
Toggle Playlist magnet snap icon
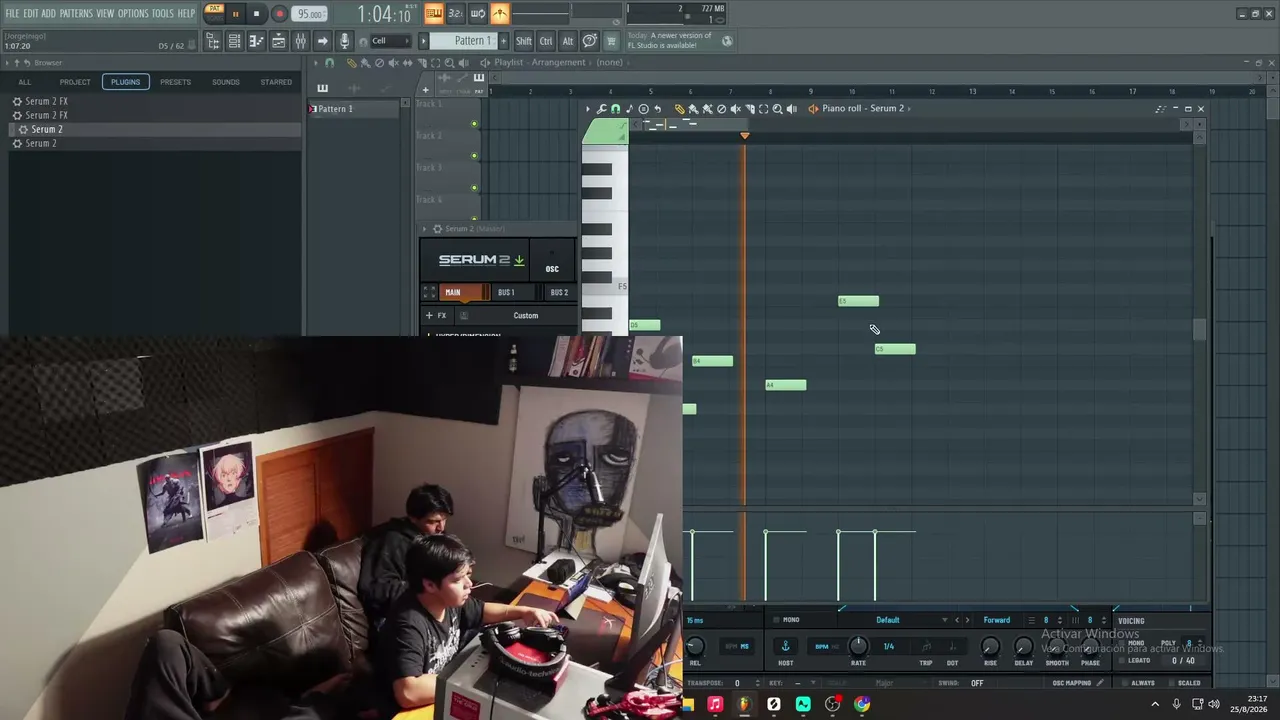click(x=330, y=63)
